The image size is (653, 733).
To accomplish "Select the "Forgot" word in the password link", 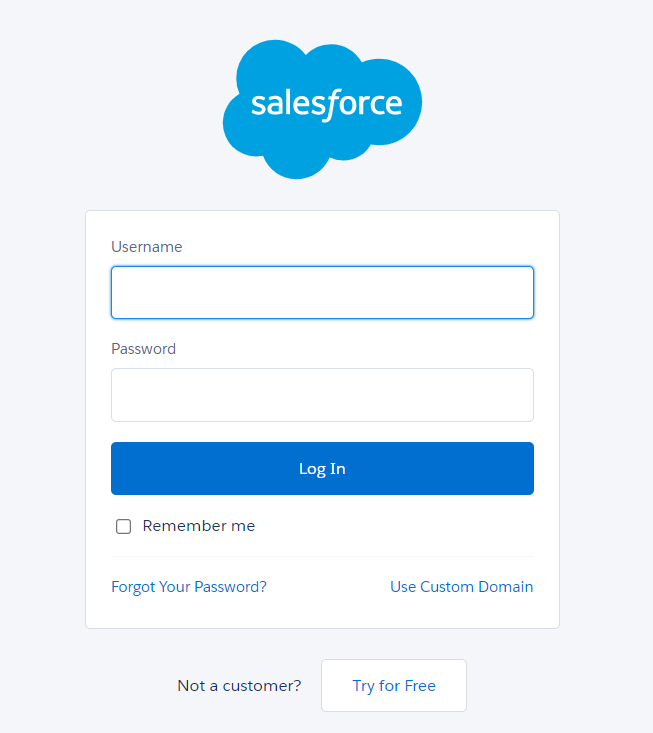I will point(133,587).
